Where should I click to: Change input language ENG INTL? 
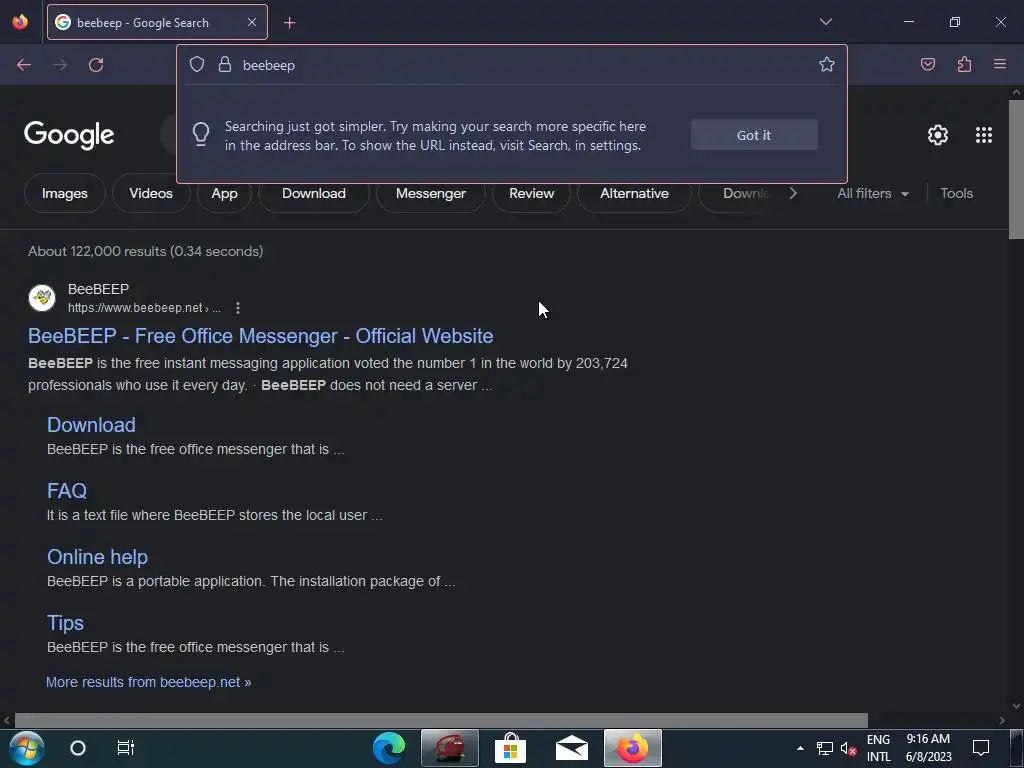coord(878,748)
